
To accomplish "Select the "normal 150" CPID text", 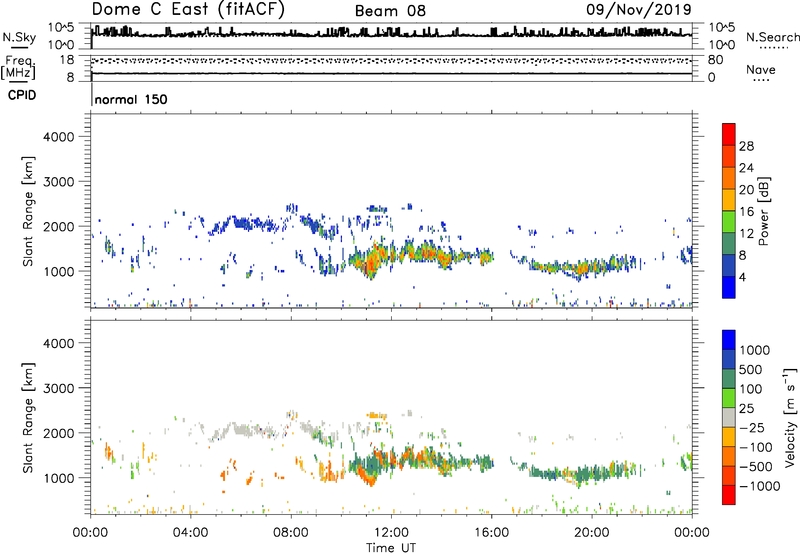I will coord(131,99).
